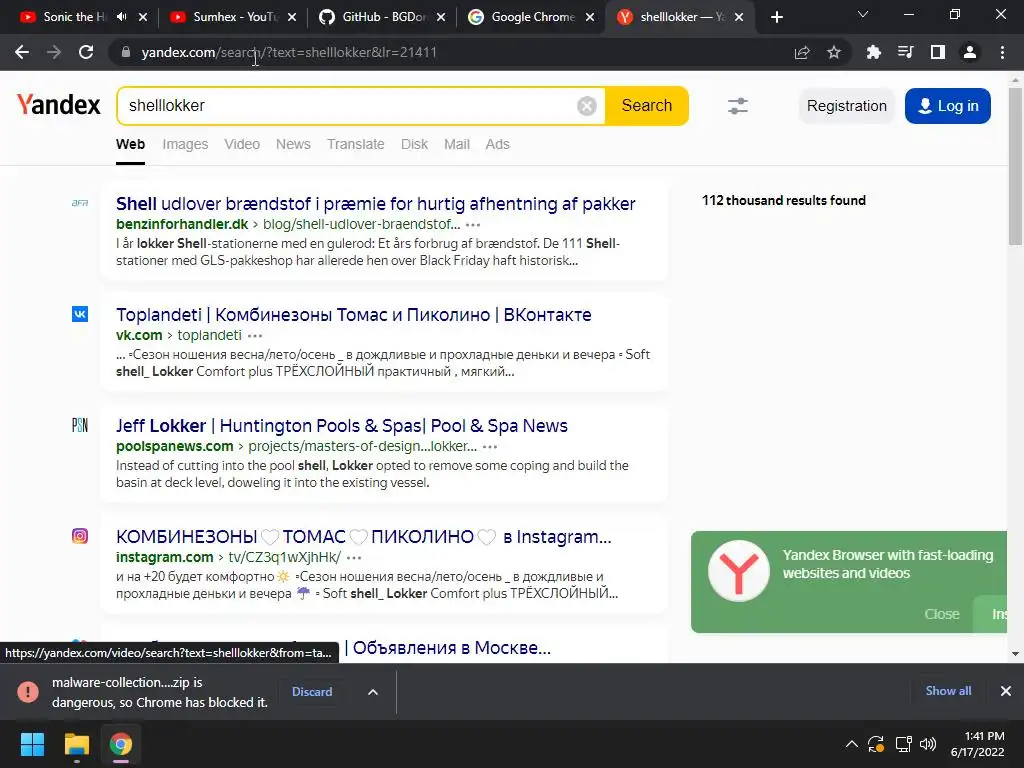Share this page via address bar icon

coord(802,52)
